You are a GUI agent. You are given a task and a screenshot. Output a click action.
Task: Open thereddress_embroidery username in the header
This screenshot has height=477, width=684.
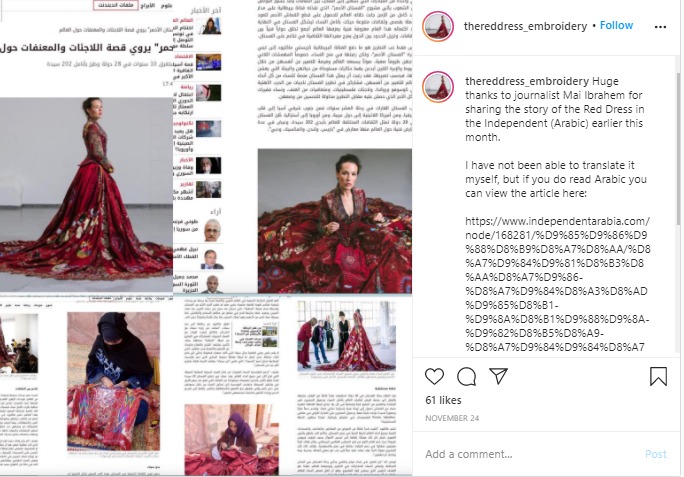pos(525,26)
